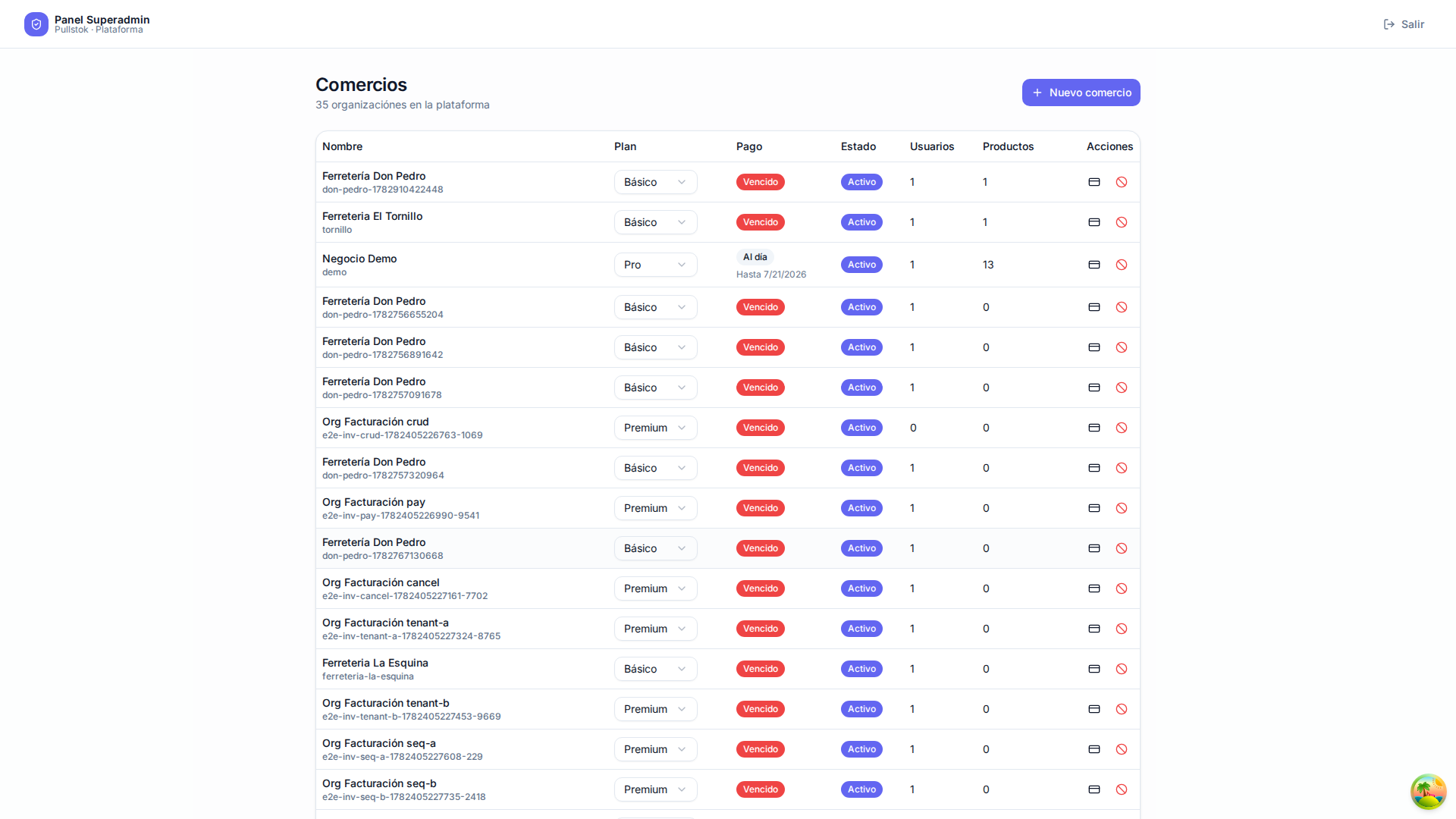Open payment icon for Org Facturación seq-b
The height and width of the screenshot is (819, 1456).
click(x=1094, y=789)
